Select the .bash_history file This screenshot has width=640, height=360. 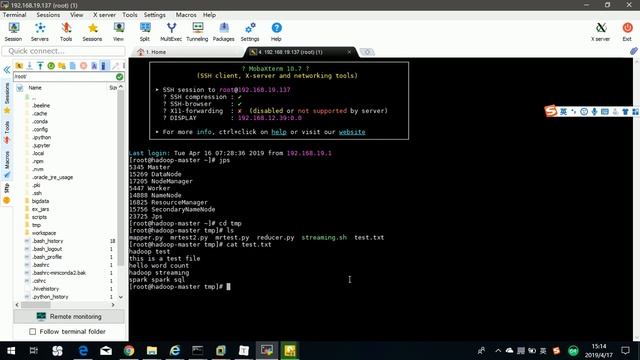pyautogui.click(x=47, y=241)
